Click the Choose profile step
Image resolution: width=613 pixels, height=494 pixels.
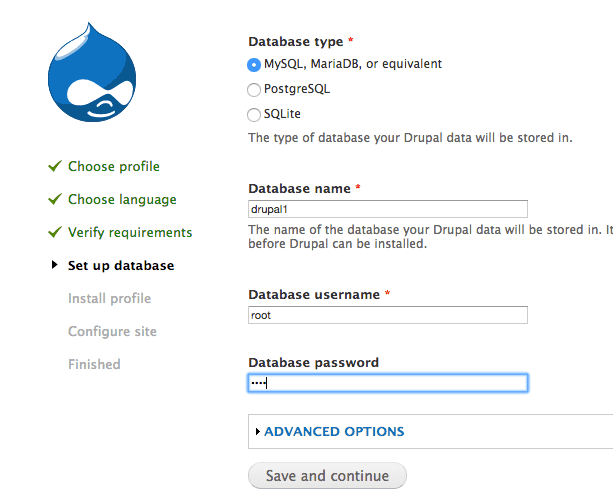coord(114,166)
